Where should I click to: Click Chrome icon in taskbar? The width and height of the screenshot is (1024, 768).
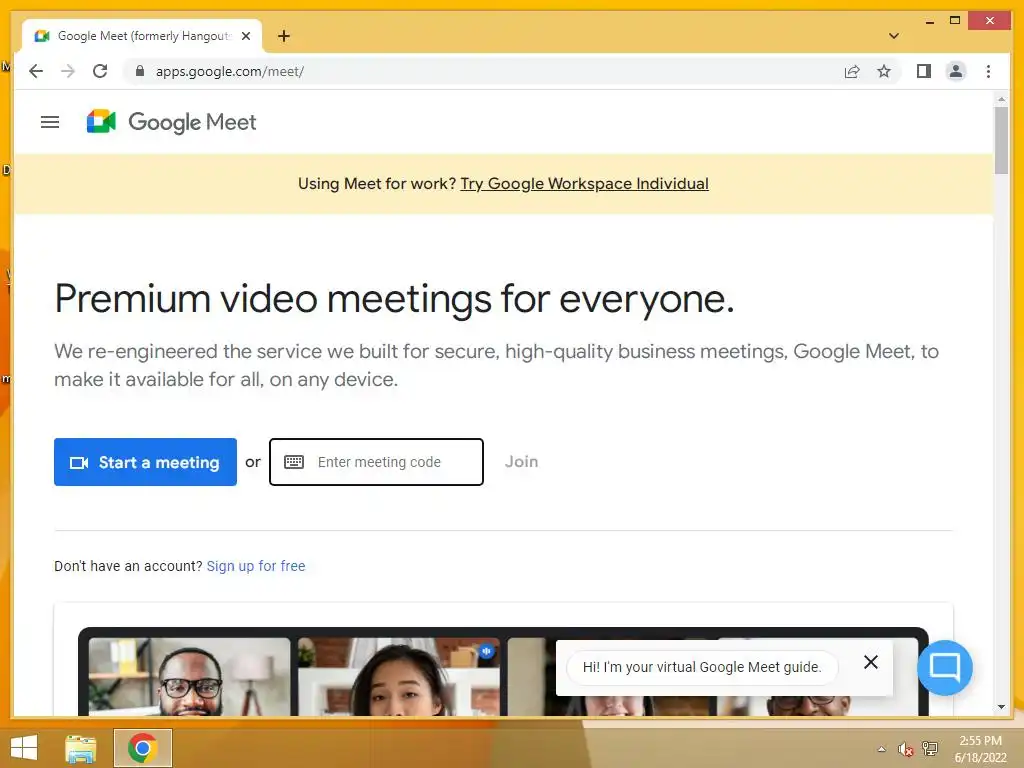click(142, 748)
